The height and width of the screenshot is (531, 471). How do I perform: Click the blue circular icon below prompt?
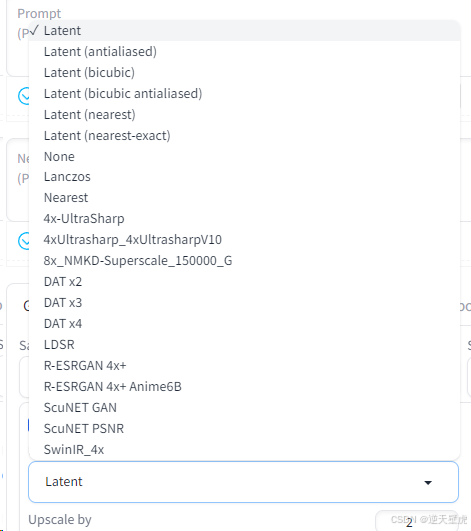[x=24, y=96]
